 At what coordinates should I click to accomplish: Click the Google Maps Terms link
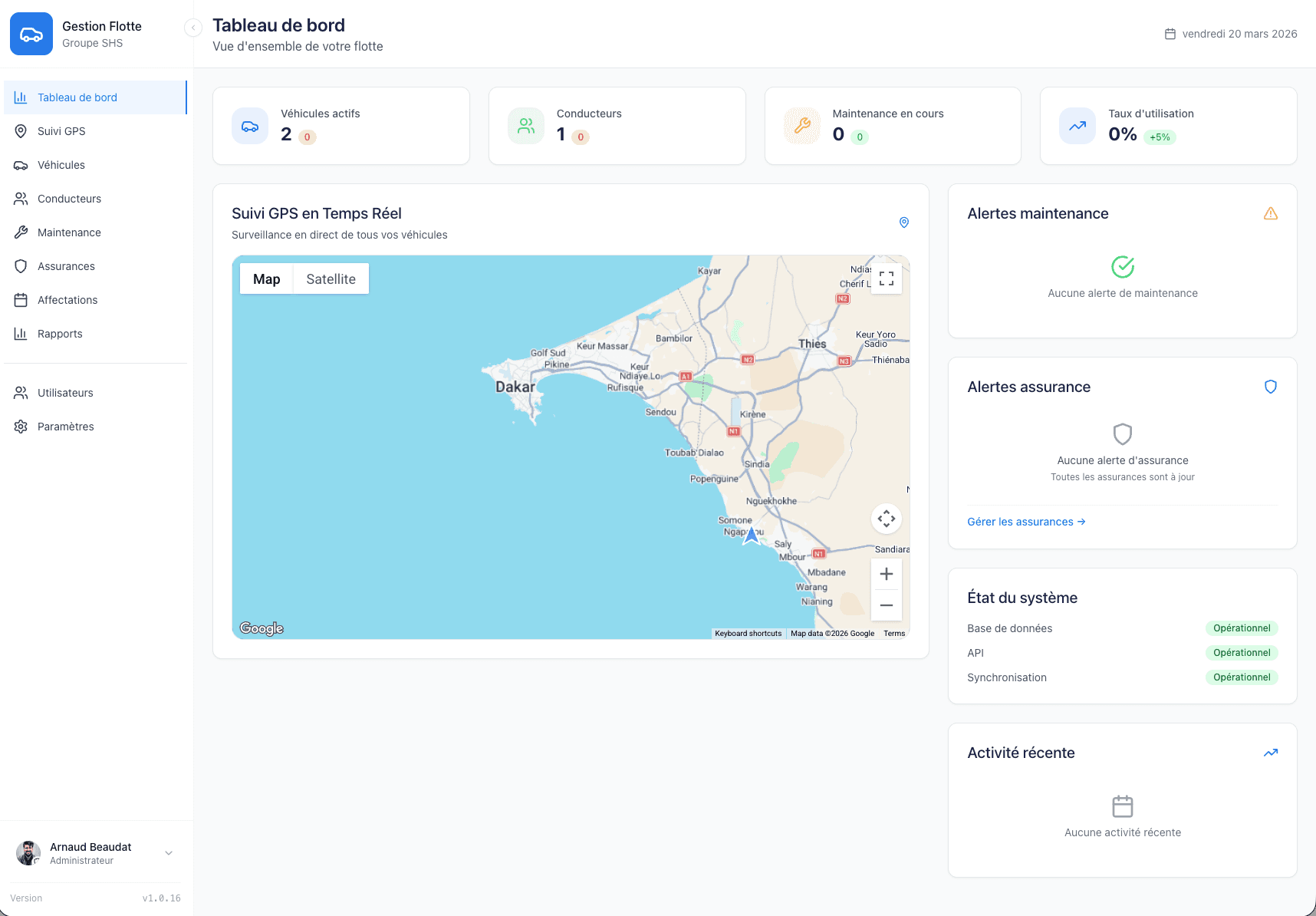(893, 633)
